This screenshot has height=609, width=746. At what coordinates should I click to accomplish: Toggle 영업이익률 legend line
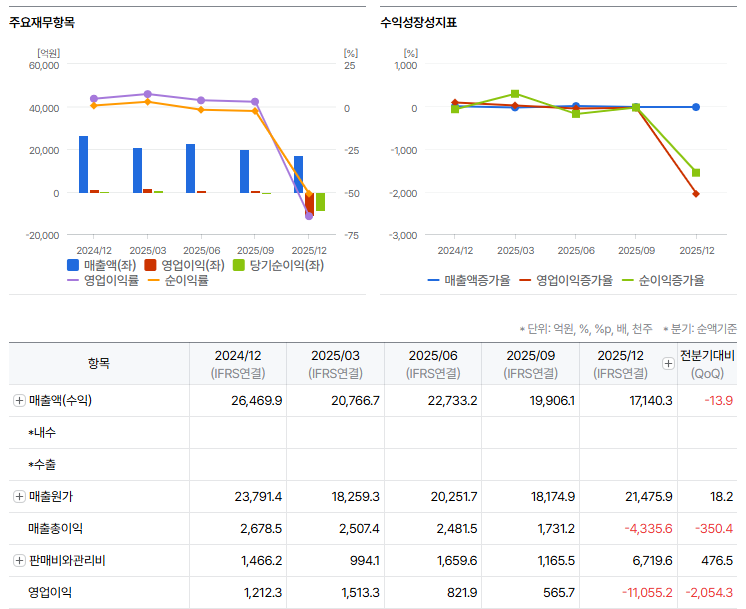coord(103,280)
